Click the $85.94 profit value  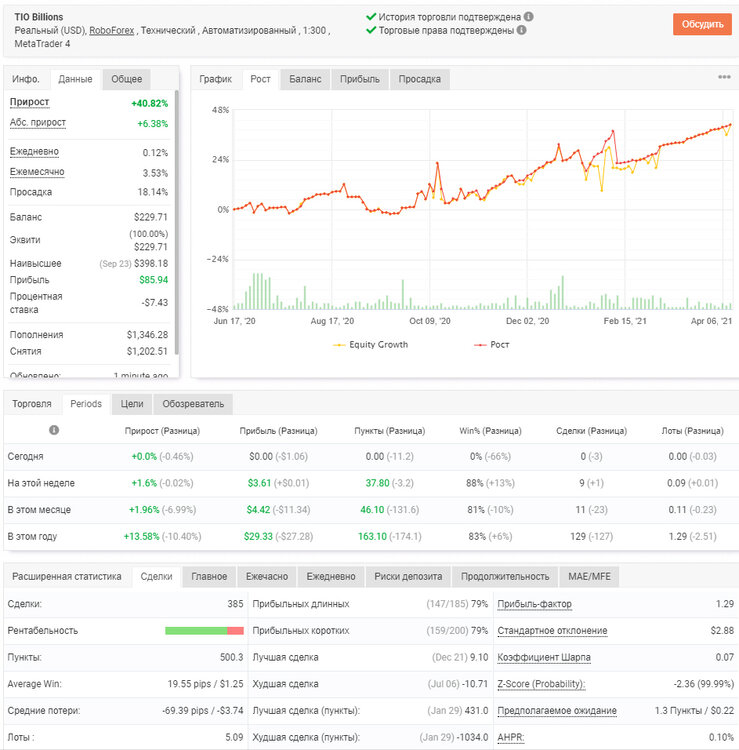click(154, 280)
